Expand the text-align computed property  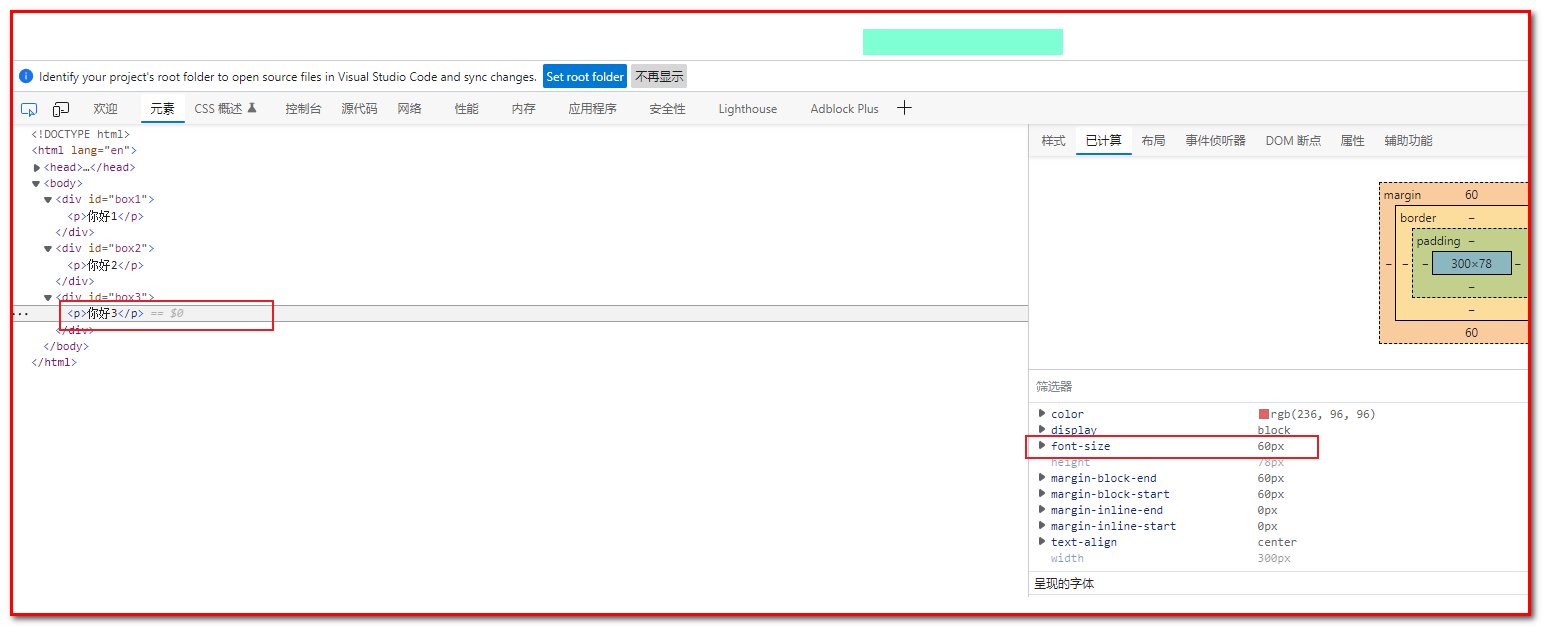pyautogui.click(x=1042, y=541)
